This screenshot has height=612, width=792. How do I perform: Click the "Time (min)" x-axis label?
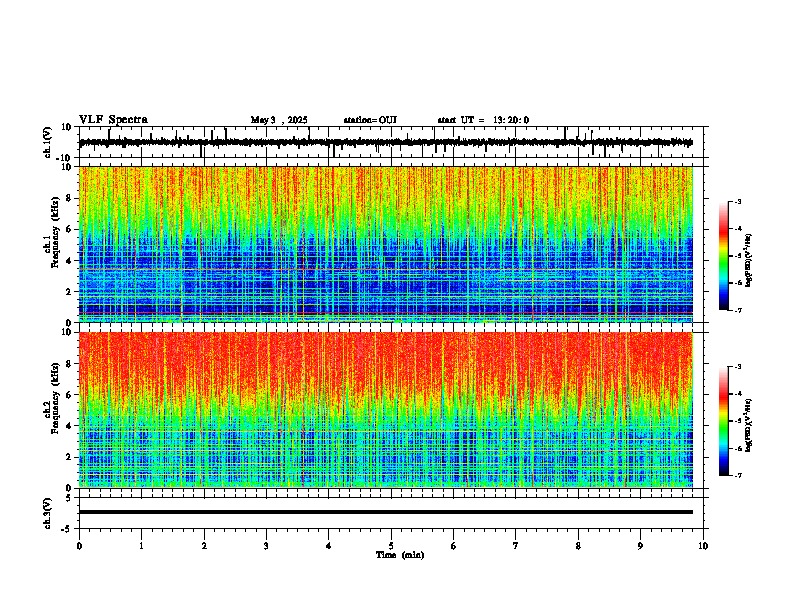[400, 555]
